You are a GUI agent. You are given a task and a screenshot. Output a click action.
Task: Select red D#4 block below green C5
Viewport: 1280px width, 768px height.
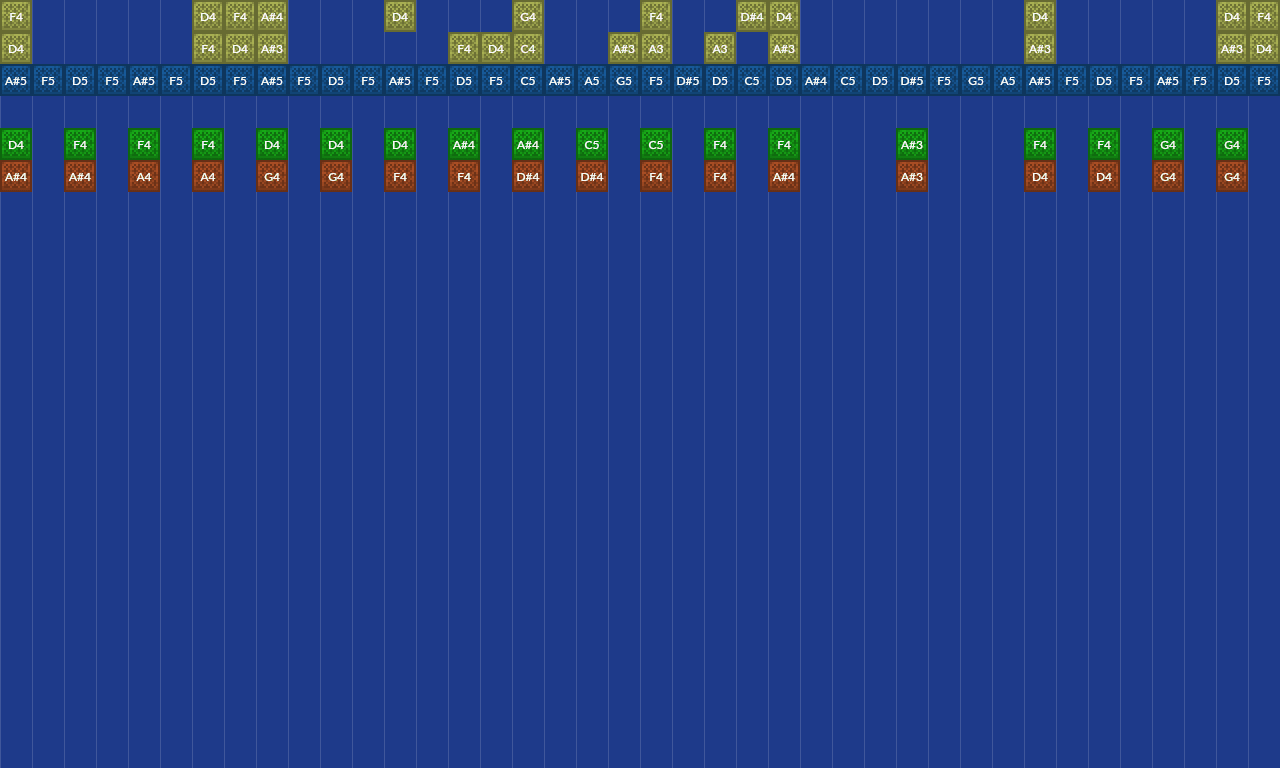click(x=592, y=177)
